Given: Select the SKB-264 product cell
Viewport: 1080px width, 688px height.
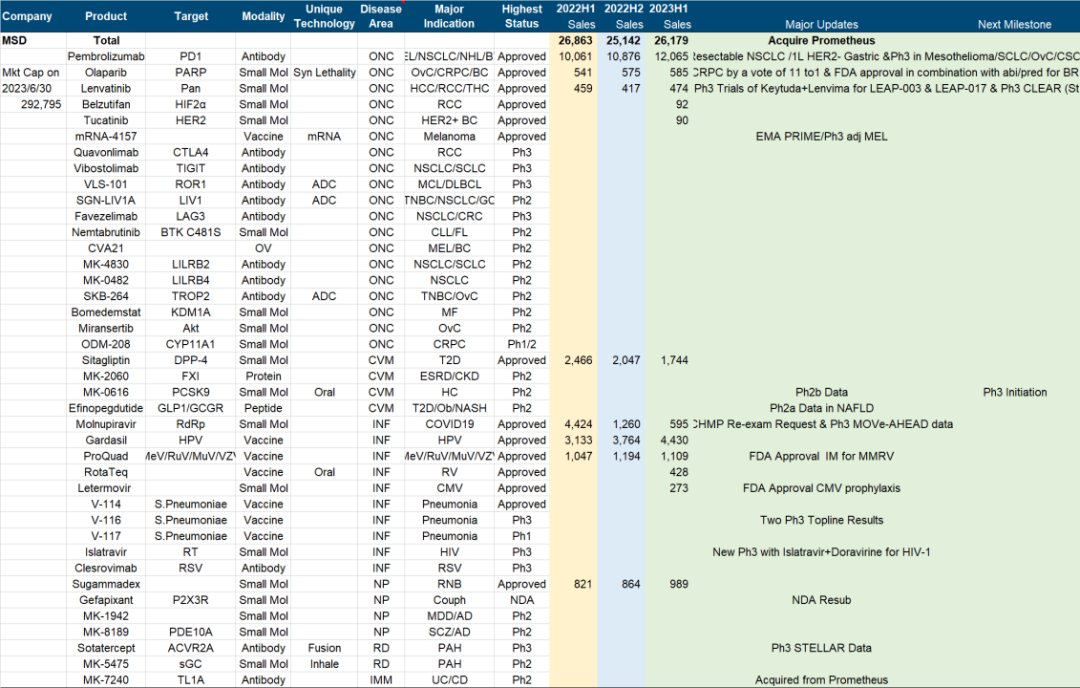Looking at the screenshot, I should click(x=106, y=295).
